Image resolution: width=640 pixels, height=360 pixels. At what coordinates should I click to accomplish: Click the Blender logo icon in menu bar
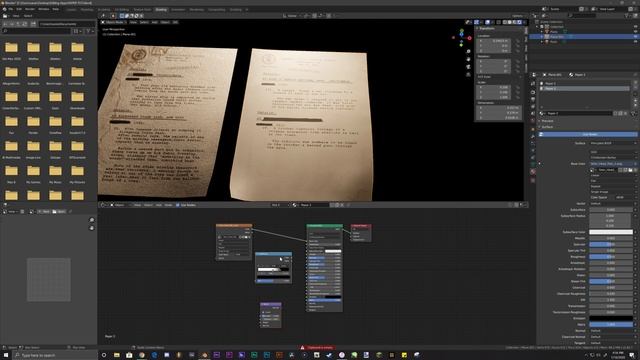point(4,9)
